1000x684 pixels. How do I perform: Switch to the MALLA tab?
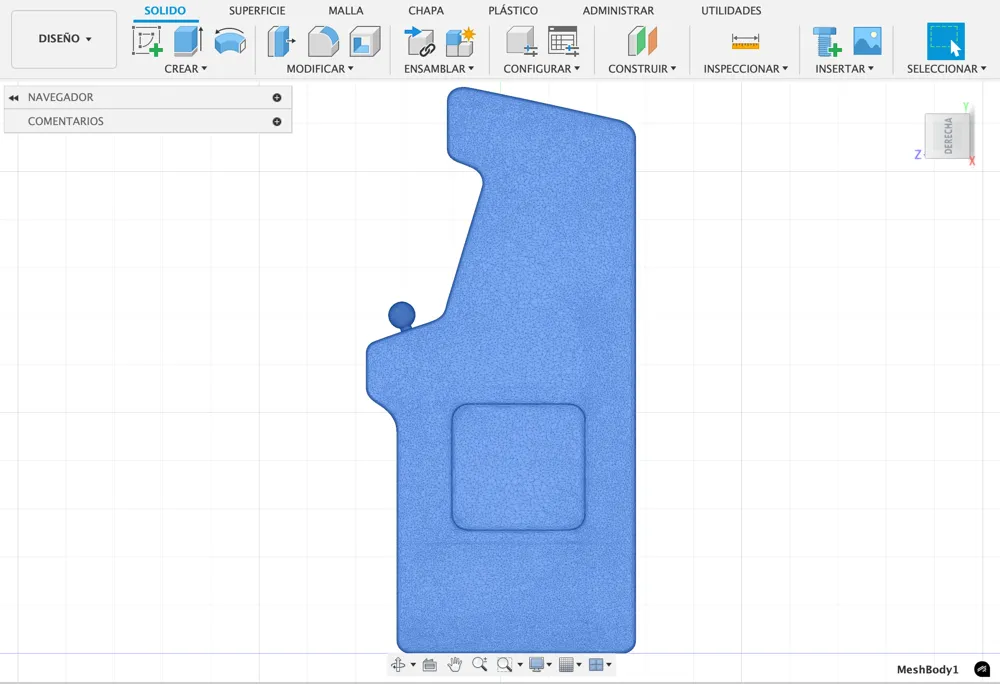coord(346,11)
